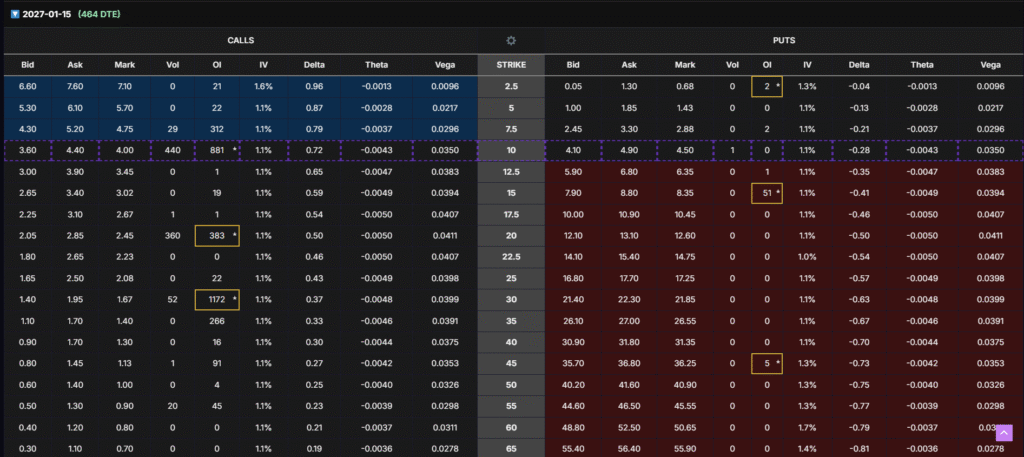The width and height of the screenshot is (1024, 457).
Task: Sort by the STRIKE column header
Action: [511, 65]
